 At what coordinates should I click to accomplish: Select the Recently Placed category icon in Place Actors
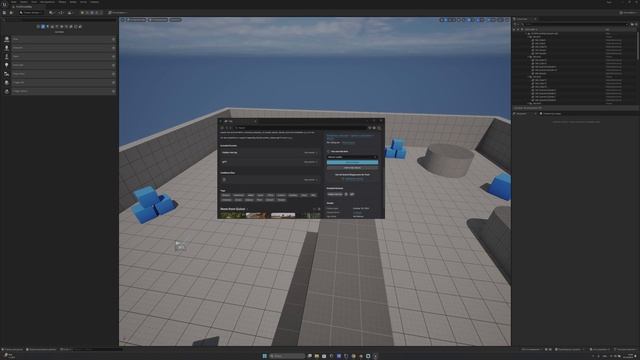38,27
